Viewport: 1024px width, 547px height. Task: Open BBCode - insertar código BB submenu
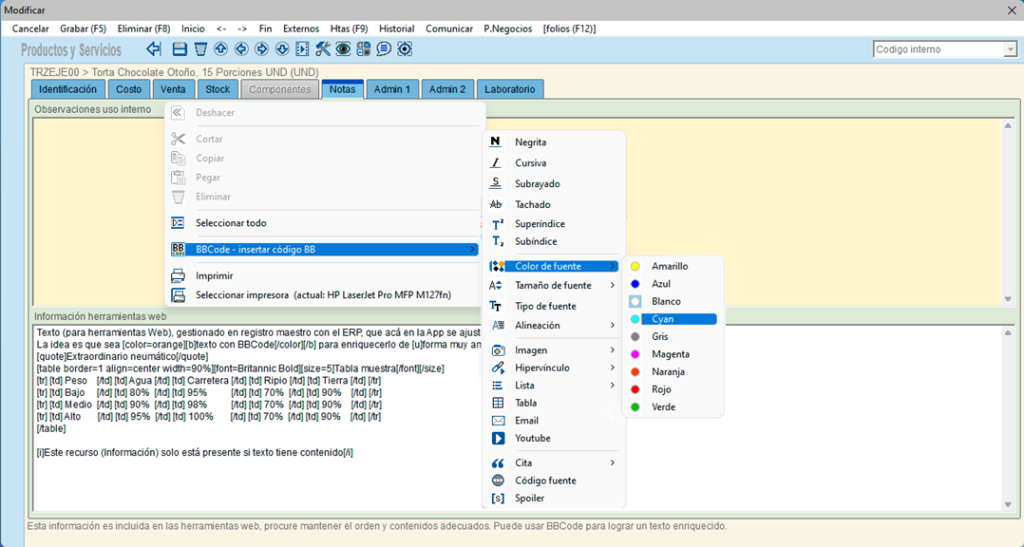coord(324,249)
